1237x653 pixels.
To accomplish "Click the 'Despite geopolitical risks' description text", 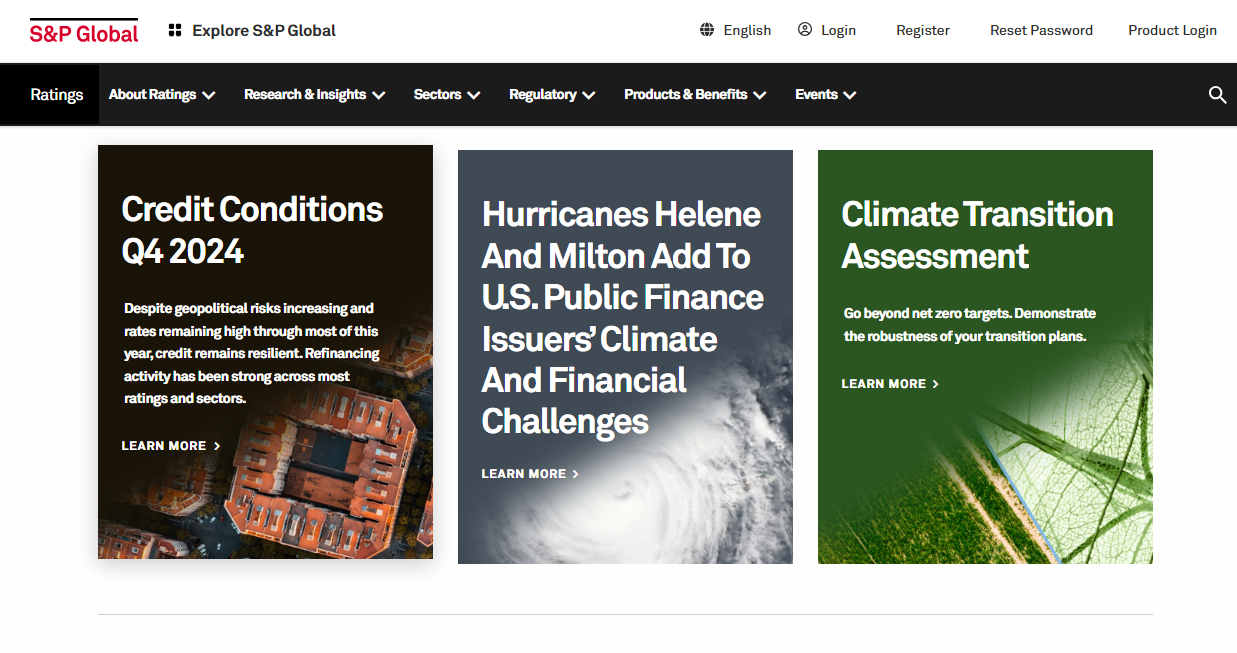I will pos(251,353).
